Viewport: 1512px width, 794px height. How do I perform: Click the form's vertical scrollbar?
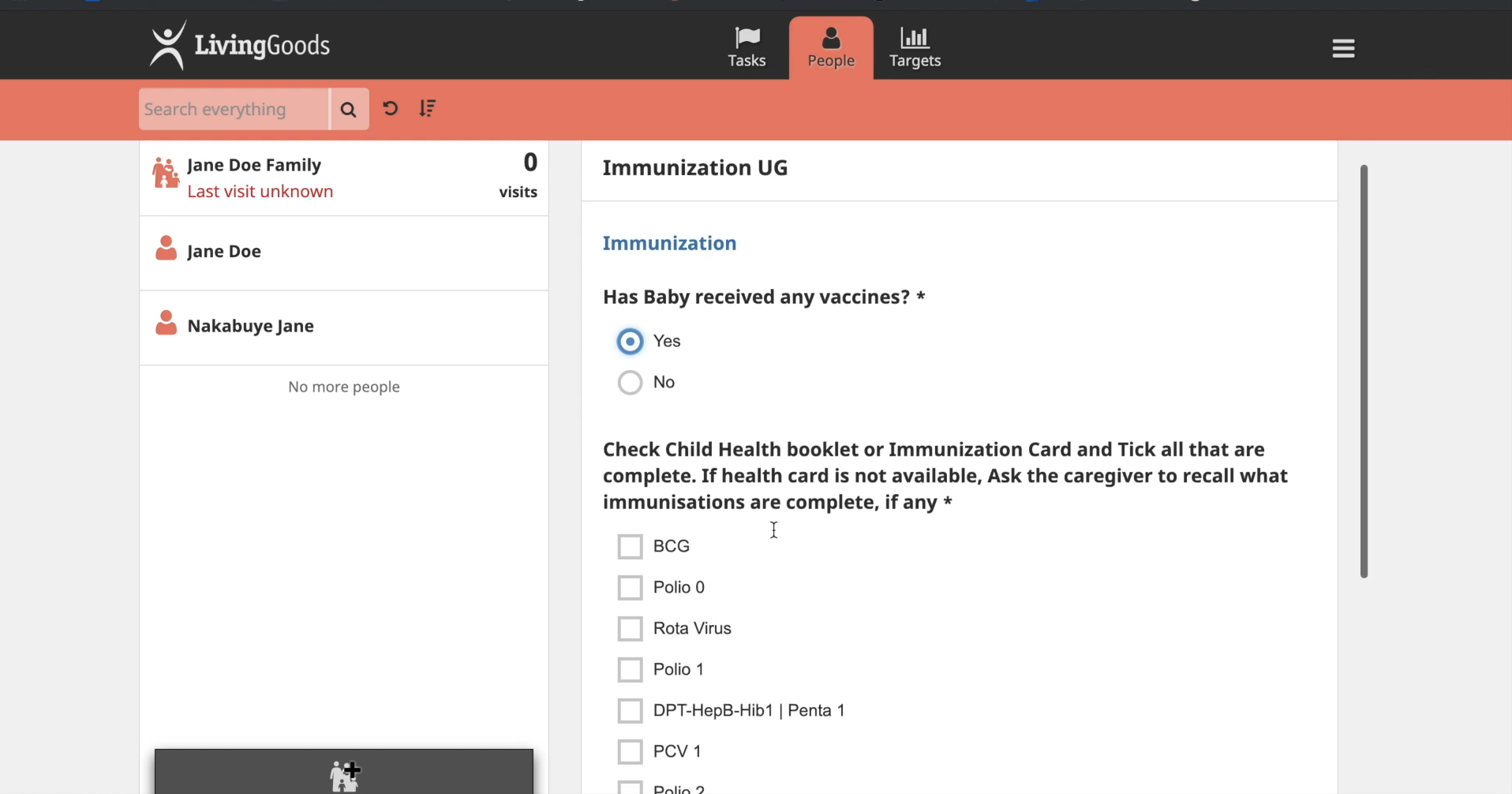tap(1364, 371)
